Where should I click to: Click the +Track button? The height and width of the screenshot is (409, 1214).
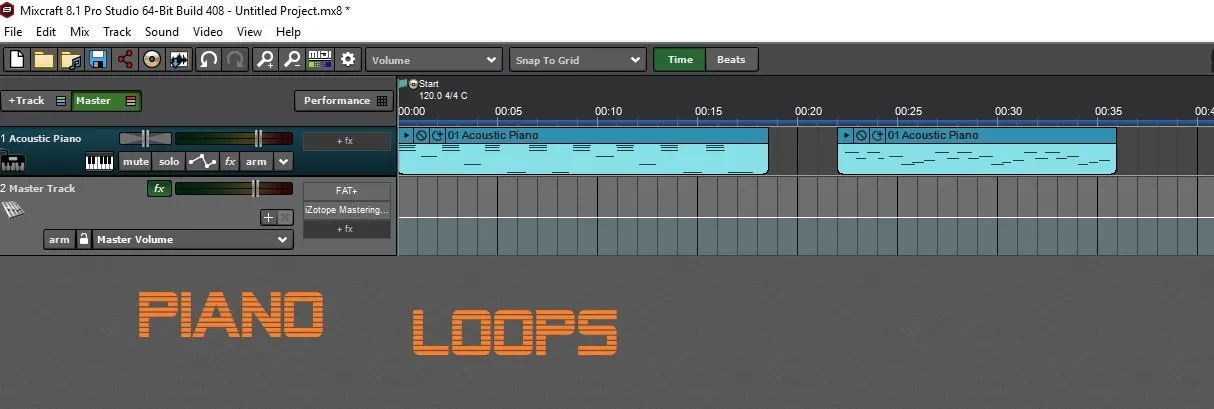click(x=36, y=101)
